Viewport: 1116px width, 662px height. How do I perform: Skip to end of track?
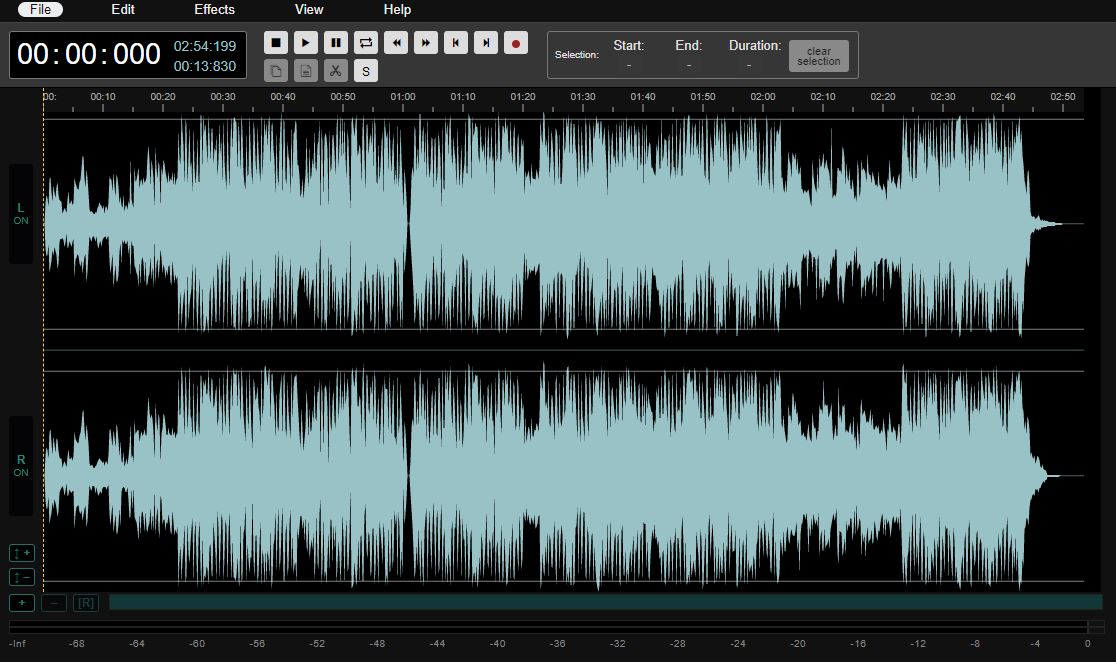coord(485,42)
